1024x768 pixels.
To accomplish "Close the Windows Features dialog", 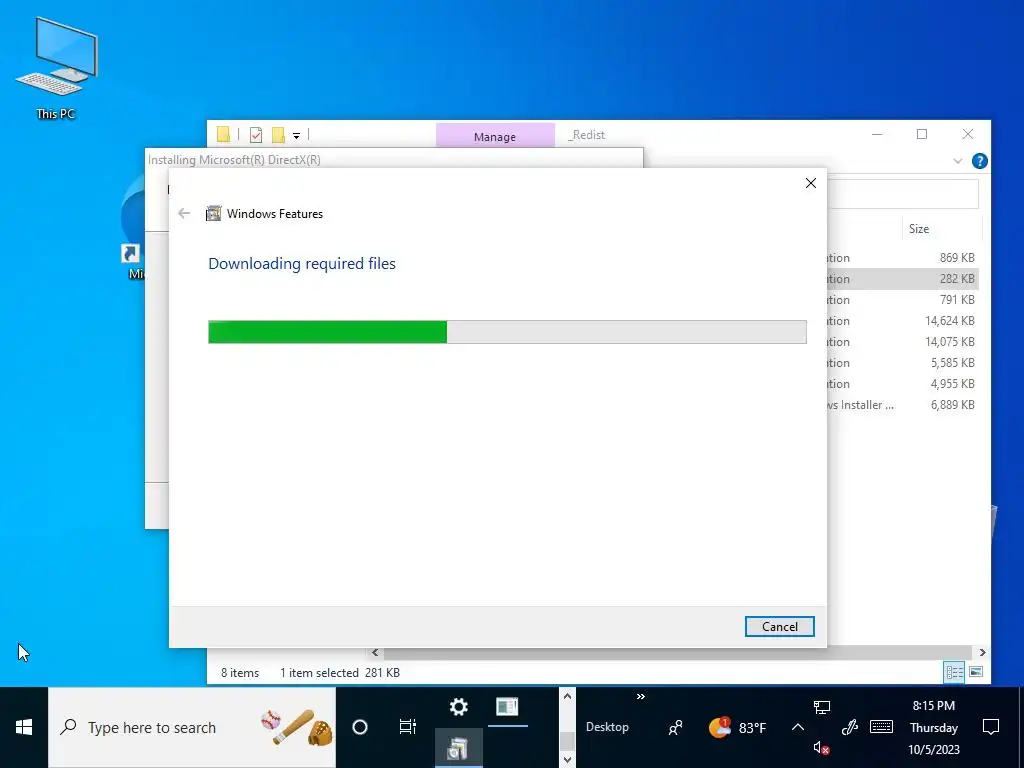I will pos(810,183).
